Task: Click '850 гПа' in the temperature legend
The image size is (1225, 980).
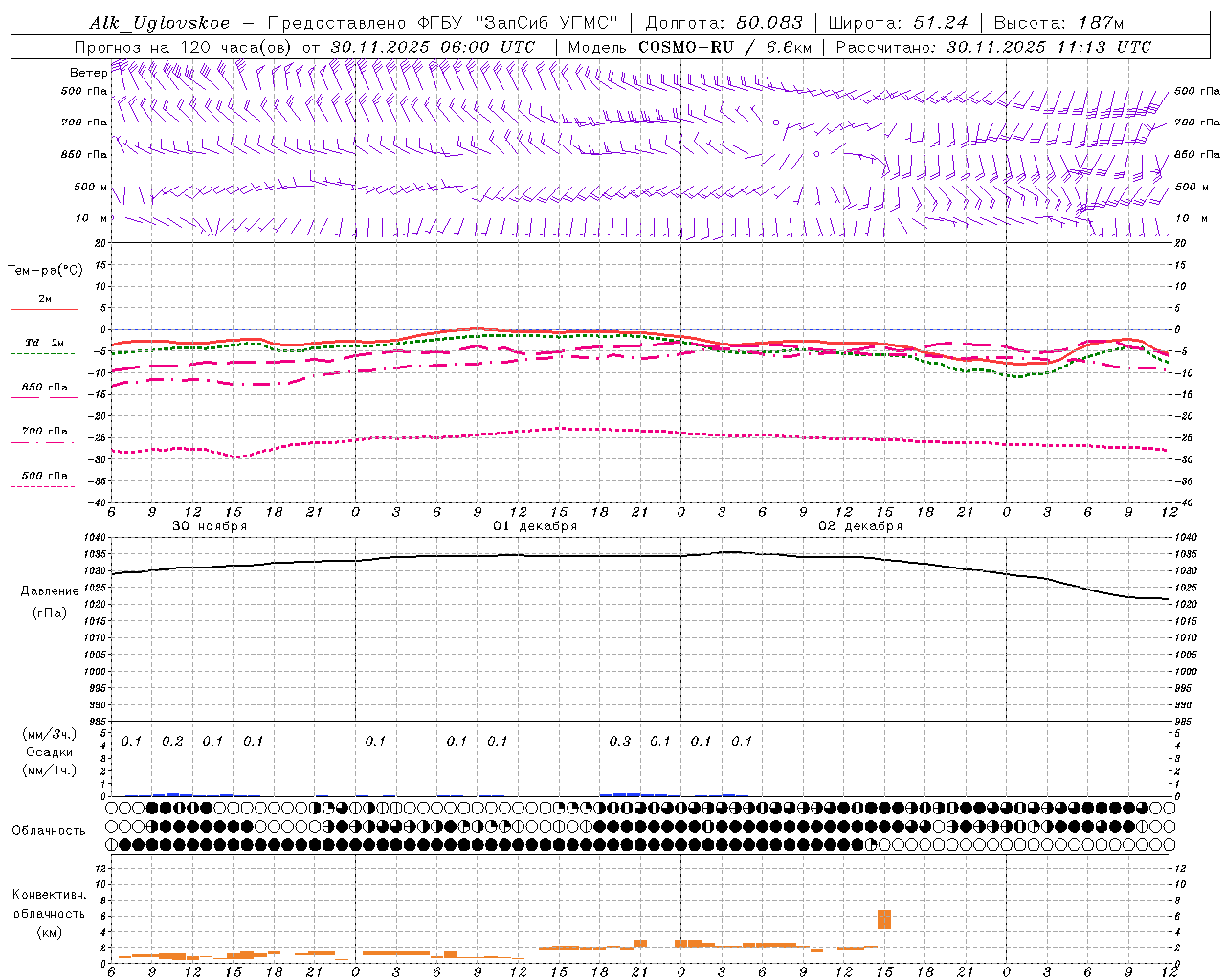Action: [x=45, y=388]
